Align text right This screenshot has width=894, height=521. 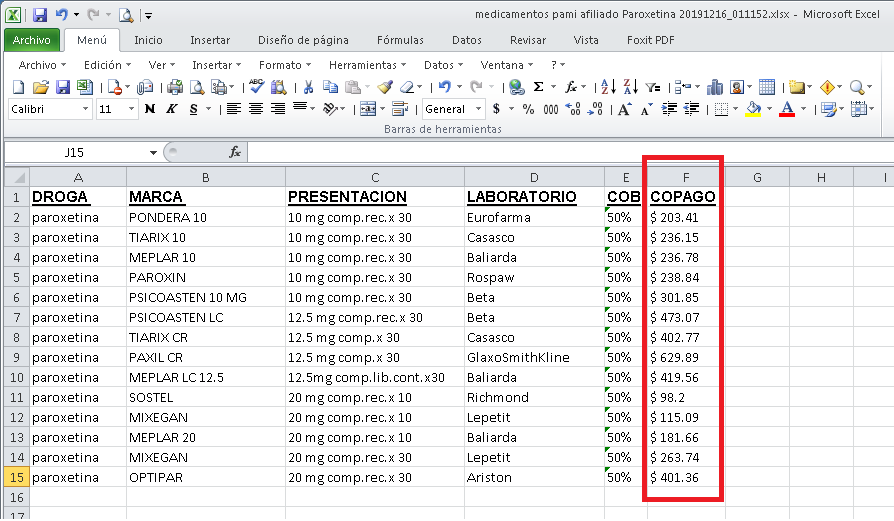(x=278, y=109)
